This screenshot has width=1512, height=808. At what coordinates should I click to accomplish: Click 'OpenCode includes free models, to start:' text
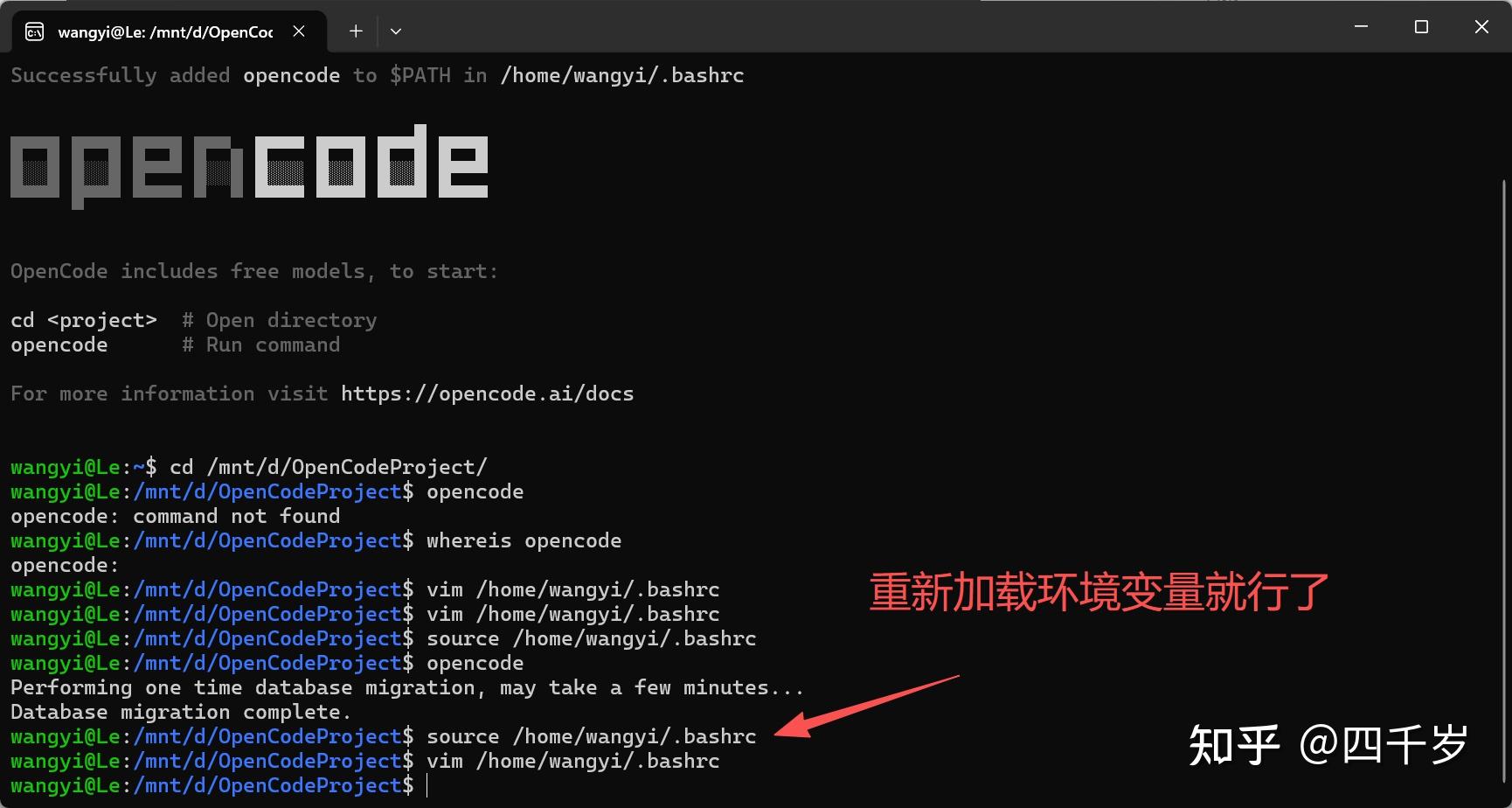point(253,271)
